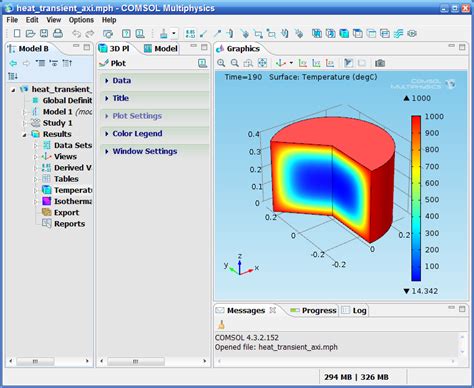
Task: Click the Zoom Out magnifier in Graphics toolbar
Action: point(235,63)
